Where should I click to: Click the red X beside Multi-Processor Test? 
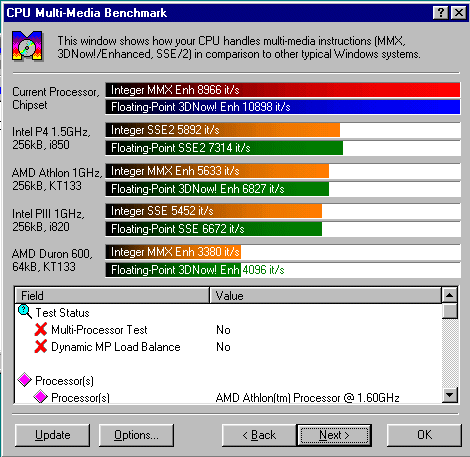[x=41, y=329]
